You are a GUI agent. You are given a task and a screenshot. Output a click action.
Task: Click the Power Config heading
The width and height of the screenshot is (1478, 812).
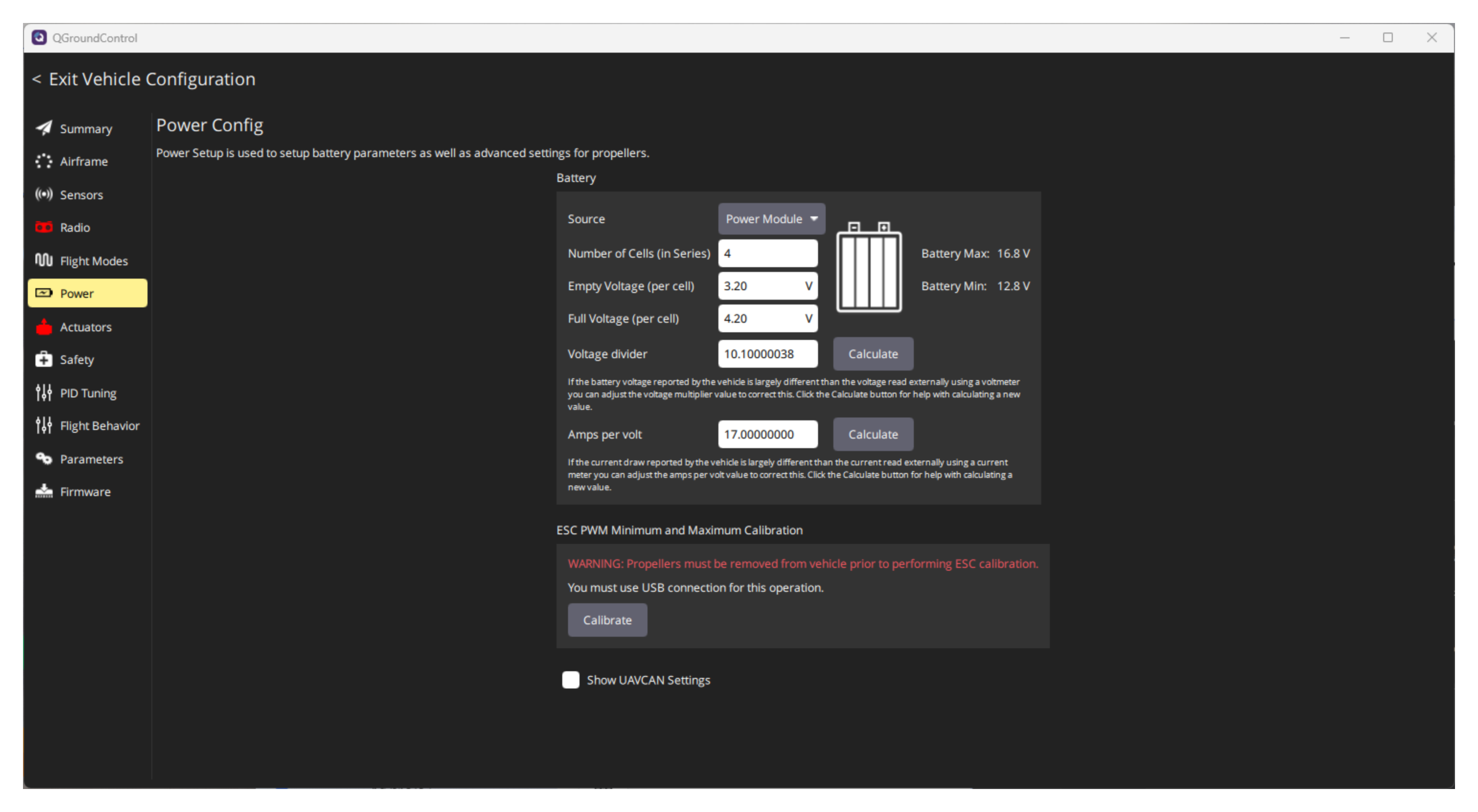tap(209, 125)
